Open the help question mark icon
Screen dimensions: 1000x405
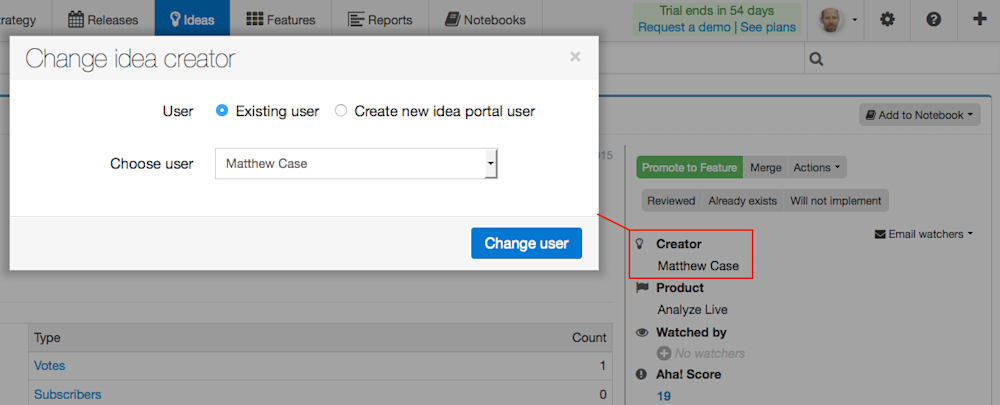(x=934, y=20)
